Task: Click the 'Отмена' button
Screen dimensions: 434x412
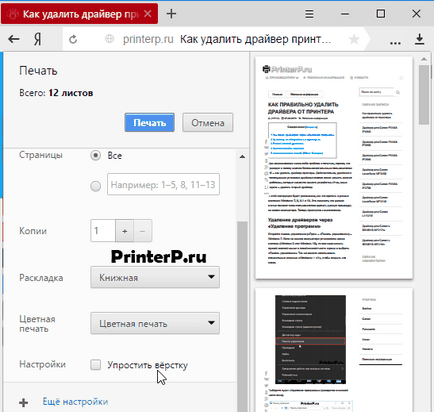Action: 208,123
